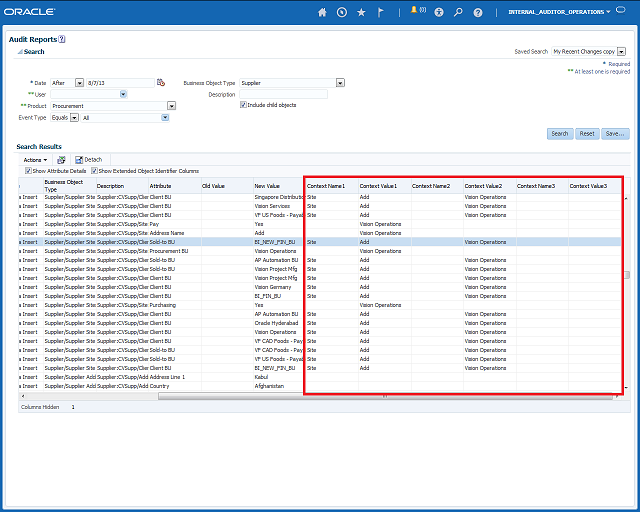The width and height of the screenshot is (640, 512).
Task: Click Context Name3 column header
Action: tap(542, 186)
